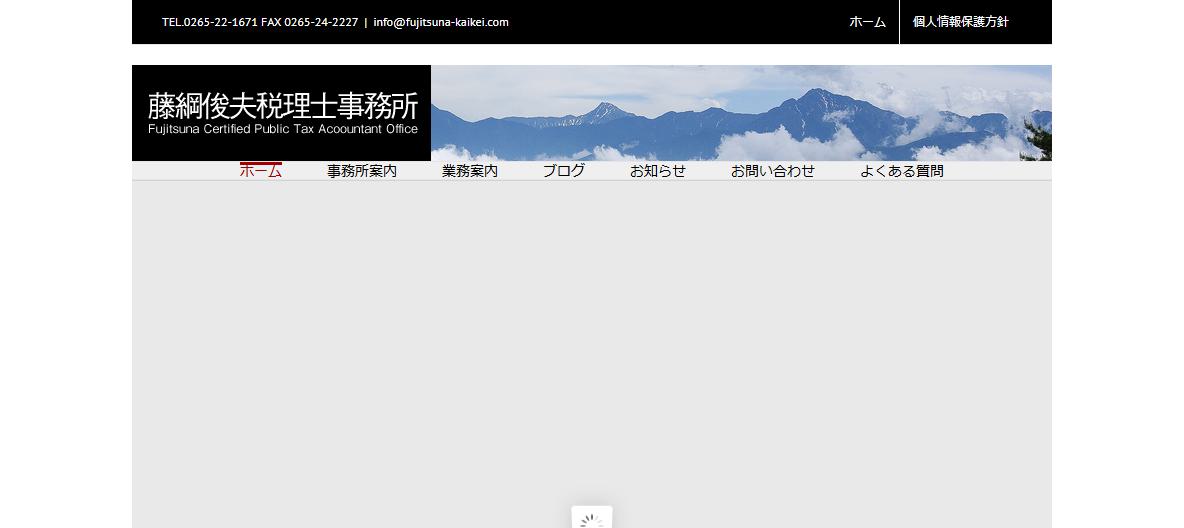
Task: Open the お知らせ menu item
Action: point(658,171)
